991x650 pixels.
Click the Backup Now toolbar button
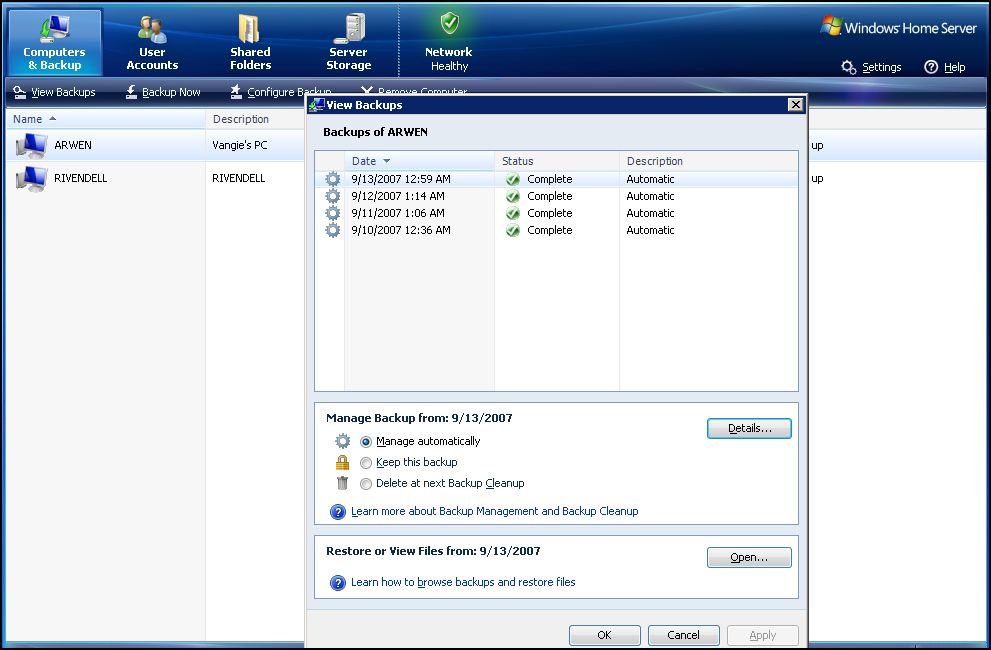coord(163,92)
